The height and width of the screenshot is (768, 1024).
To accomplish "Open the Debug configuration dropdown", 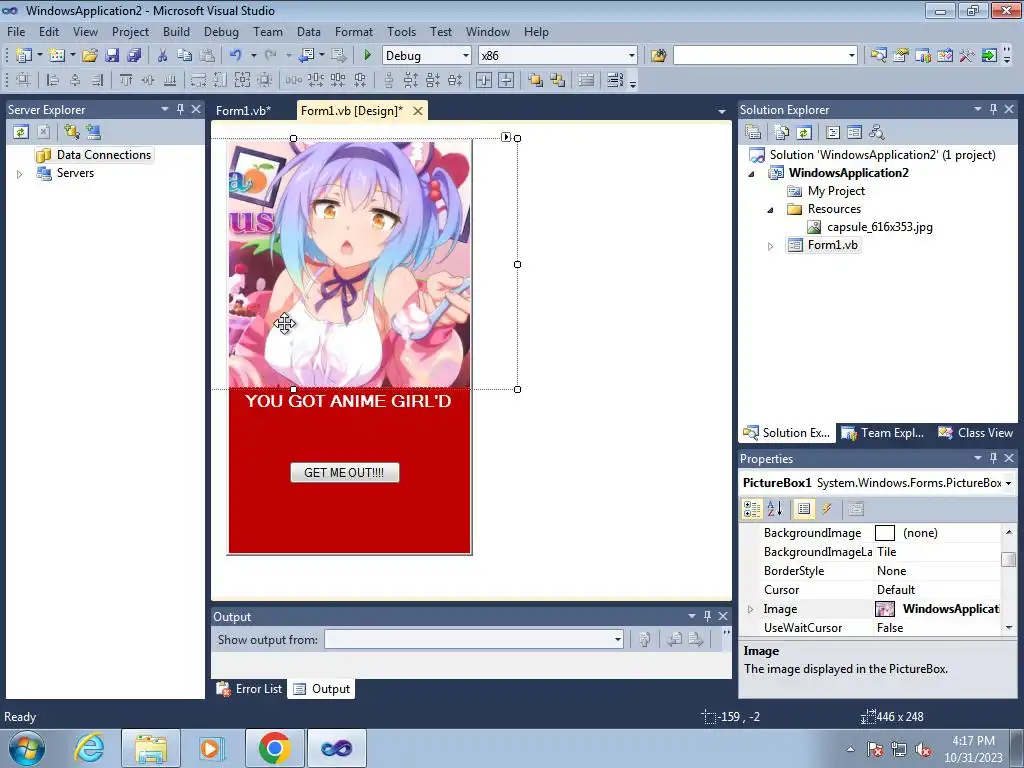I will pos(466,56).
